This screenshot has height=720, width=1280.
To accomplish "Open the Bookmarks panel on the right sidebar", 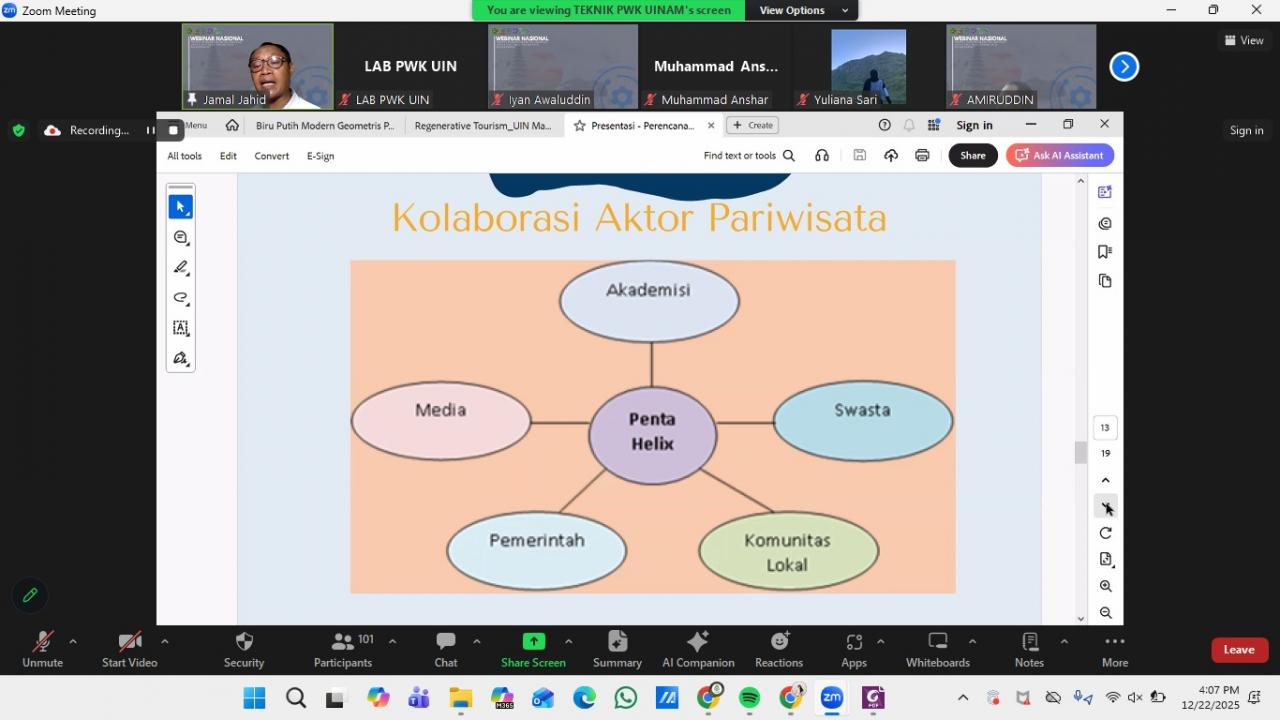I will click(1104, 251).
